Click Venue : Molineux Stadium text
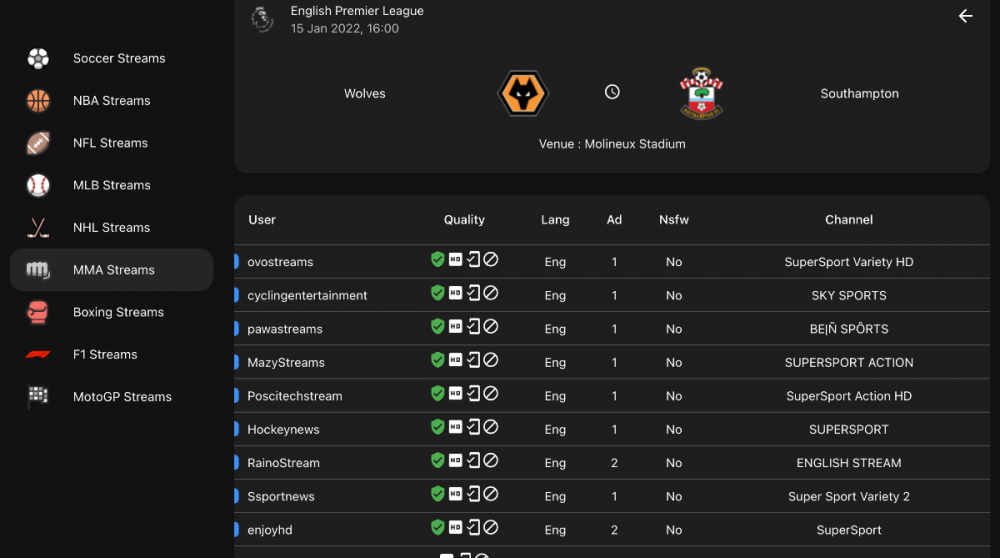 tap(612, 144)
